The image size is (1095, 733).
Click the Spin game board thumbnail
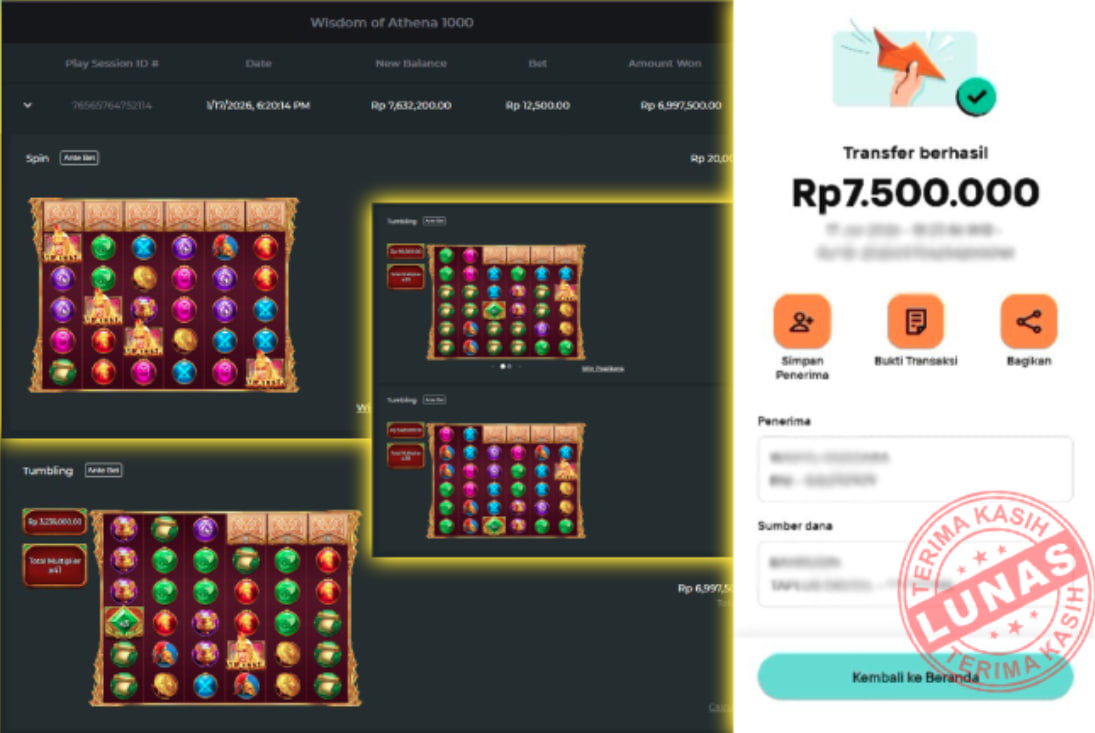point(164,295)
